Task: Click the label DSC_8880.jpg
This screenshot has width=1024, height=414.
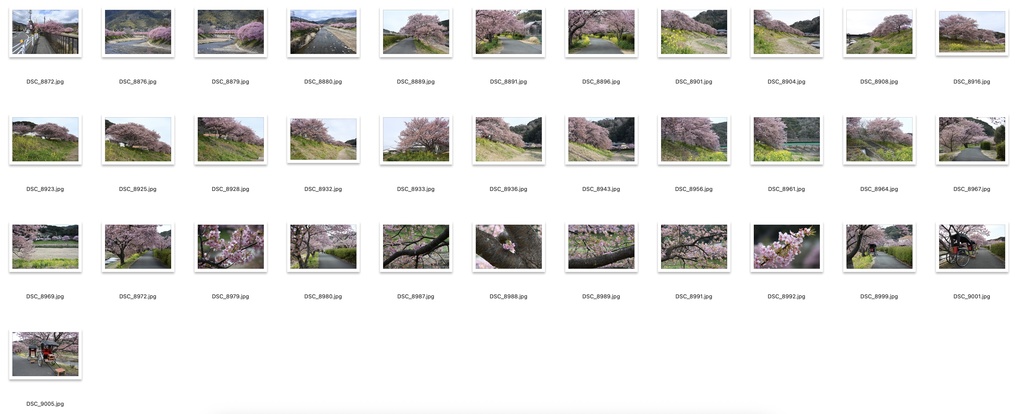Action: (323, 82)
